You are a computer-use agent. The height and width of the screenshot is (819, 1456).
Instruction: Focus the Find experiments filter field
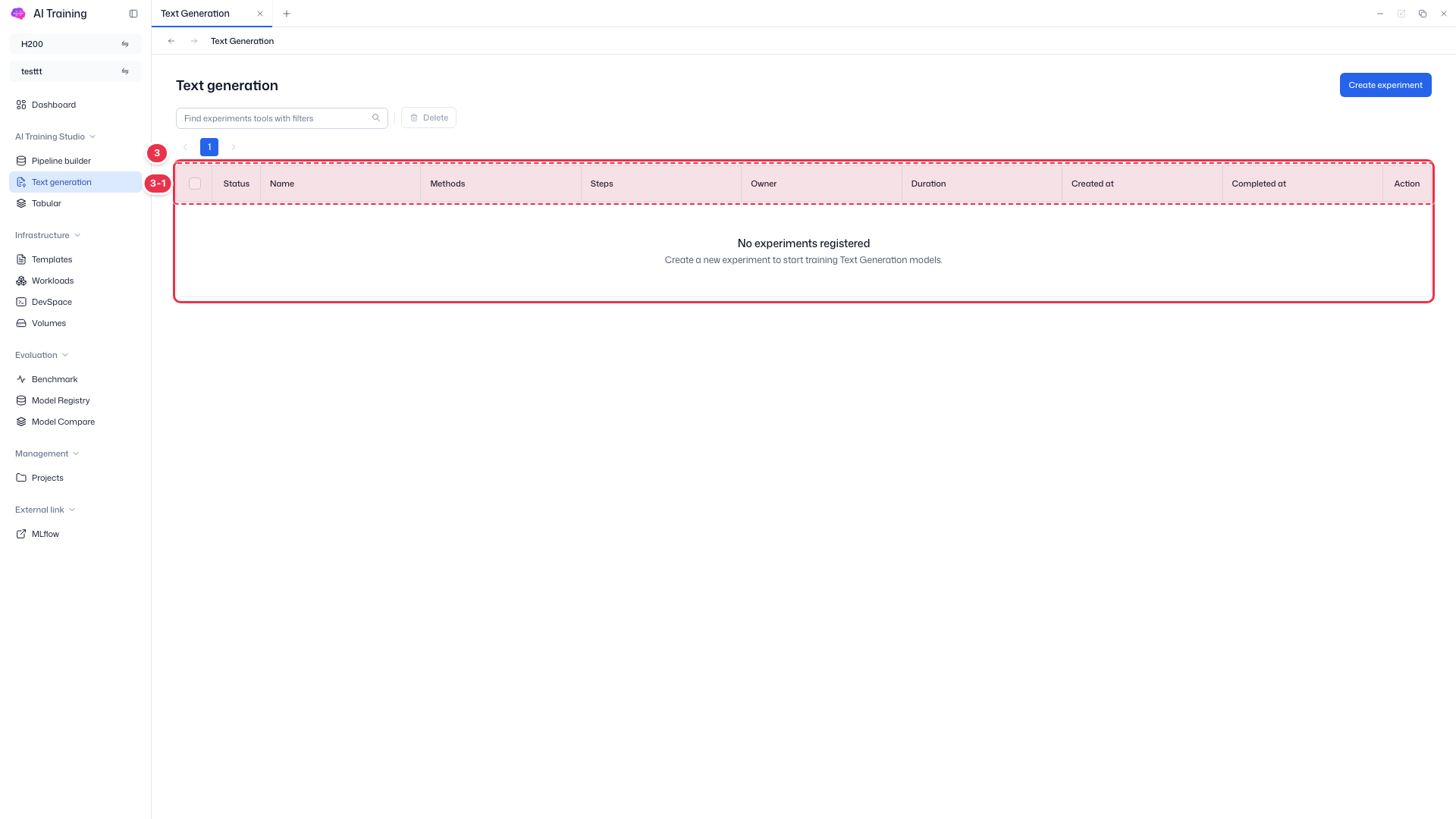click(x=282, y=118)
